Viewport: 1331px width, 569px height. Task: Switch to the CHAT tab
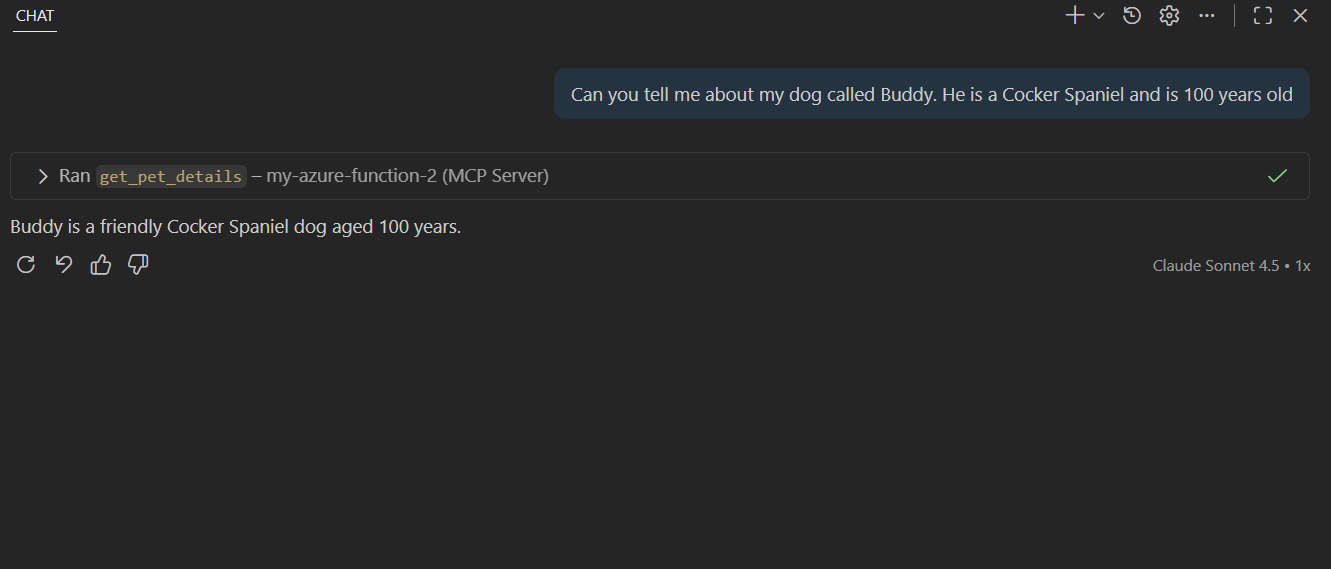(35, 16)
